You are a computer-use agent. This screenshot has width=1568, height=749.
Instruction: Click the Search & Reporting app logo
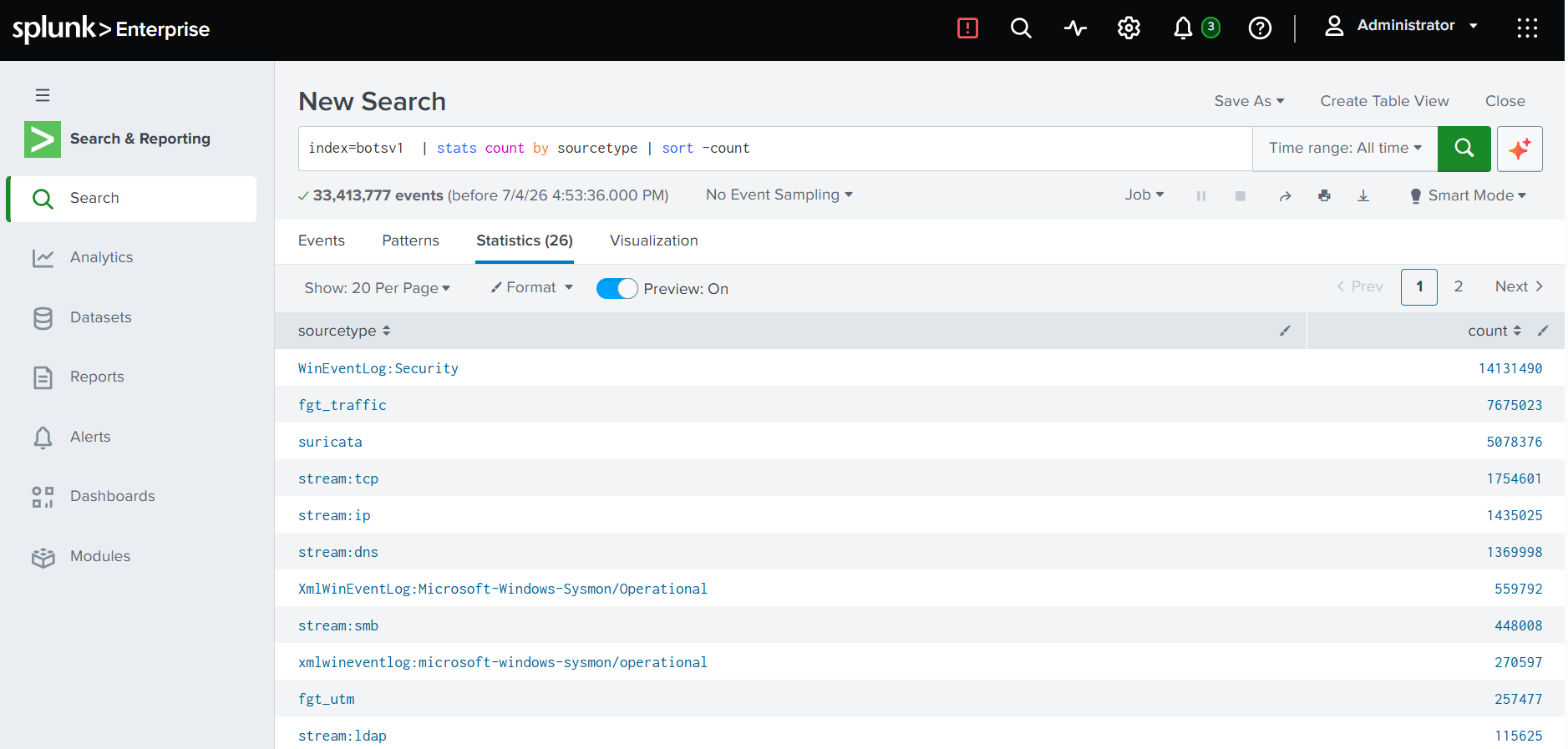(43, 139)
